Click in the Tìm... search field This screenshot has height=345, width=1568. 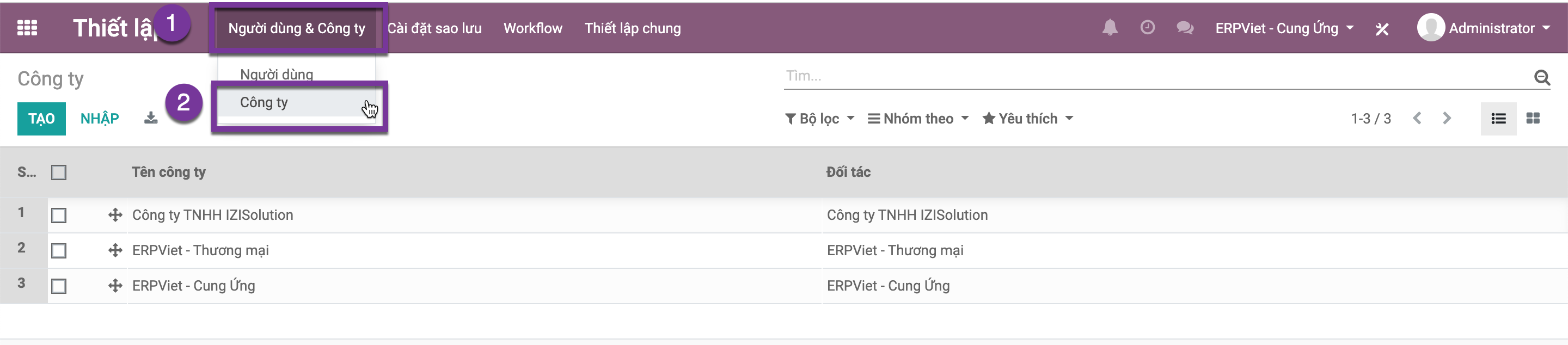tap(1156, 76)
